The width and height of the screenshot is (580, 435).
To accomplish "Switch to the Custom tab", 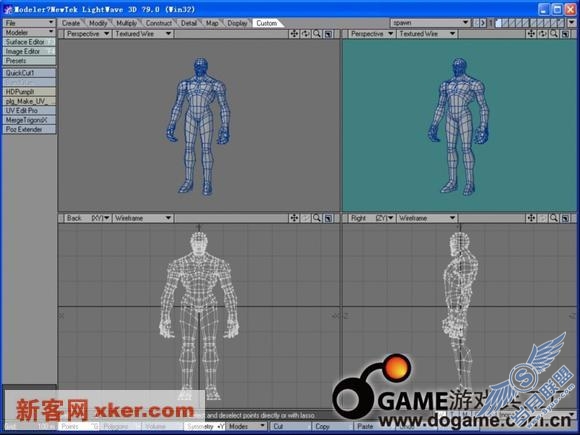I will click(267, 23).
